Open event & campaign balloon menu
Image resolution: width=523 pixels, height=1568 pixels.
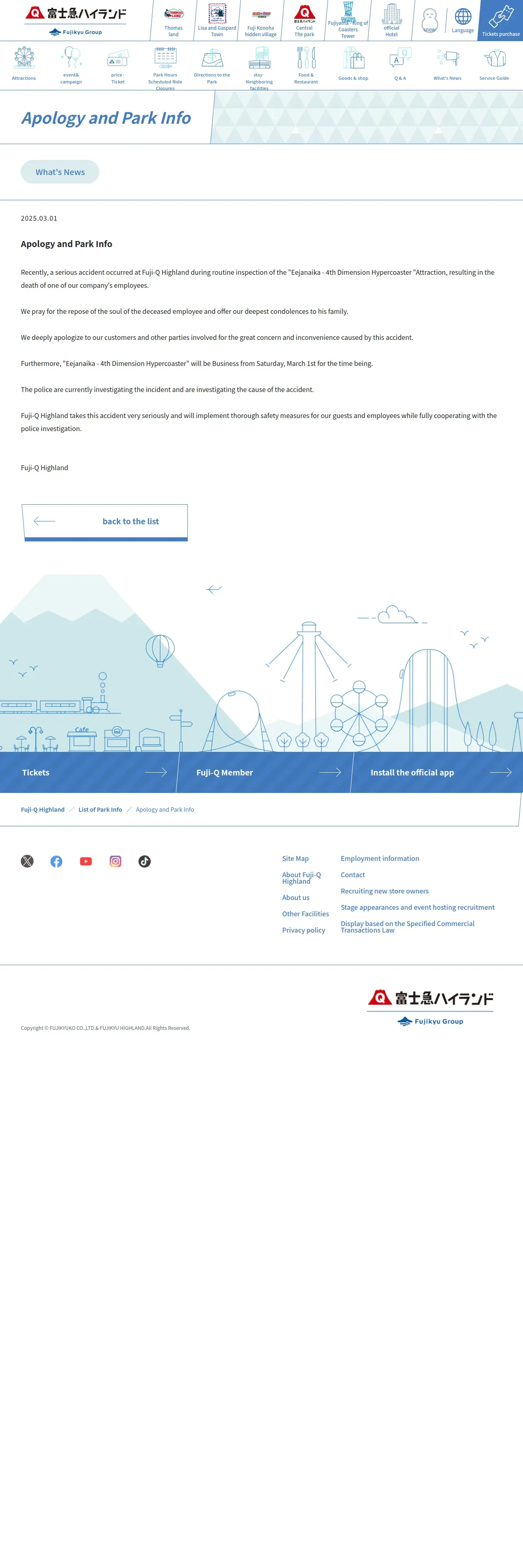[x=71, y=66]
